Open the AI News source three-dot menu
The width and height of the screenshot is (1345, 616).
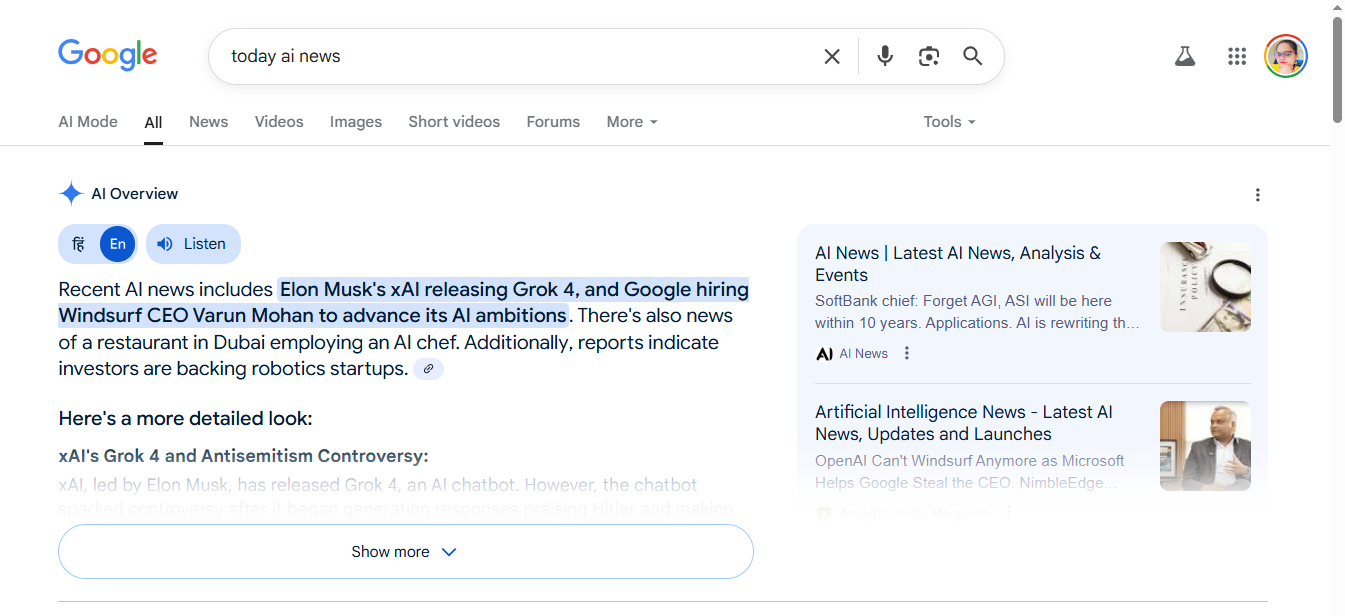(x=907, y=353)
